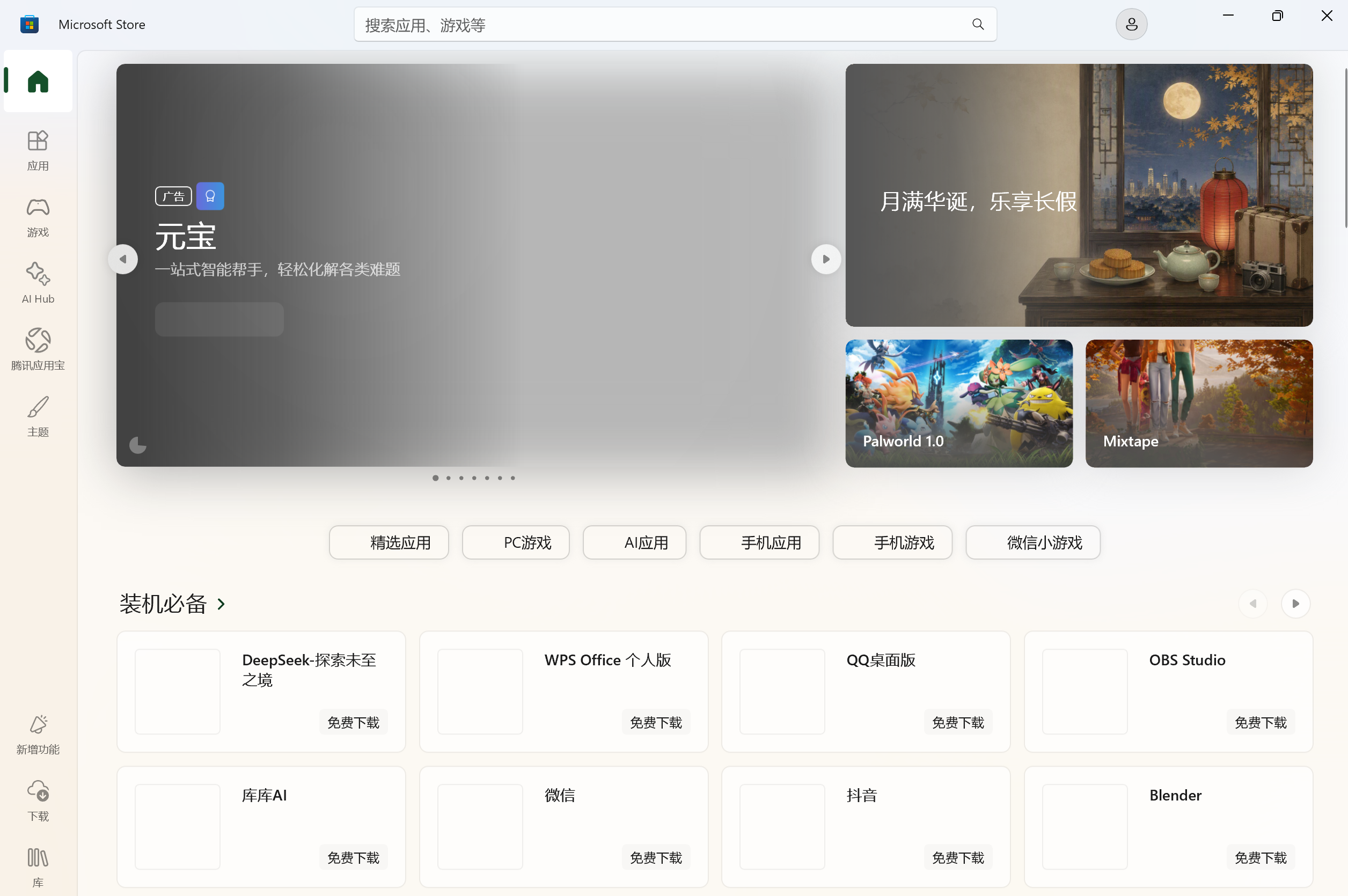1348x896 pixels.
Task: Click the 抖音 app name
Action: pos(862,796)
